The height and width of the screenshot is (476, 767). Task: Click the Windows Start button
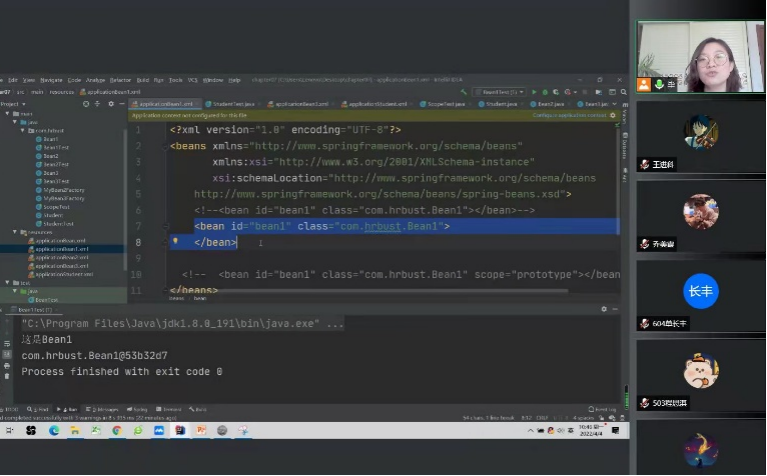(9, 430)
